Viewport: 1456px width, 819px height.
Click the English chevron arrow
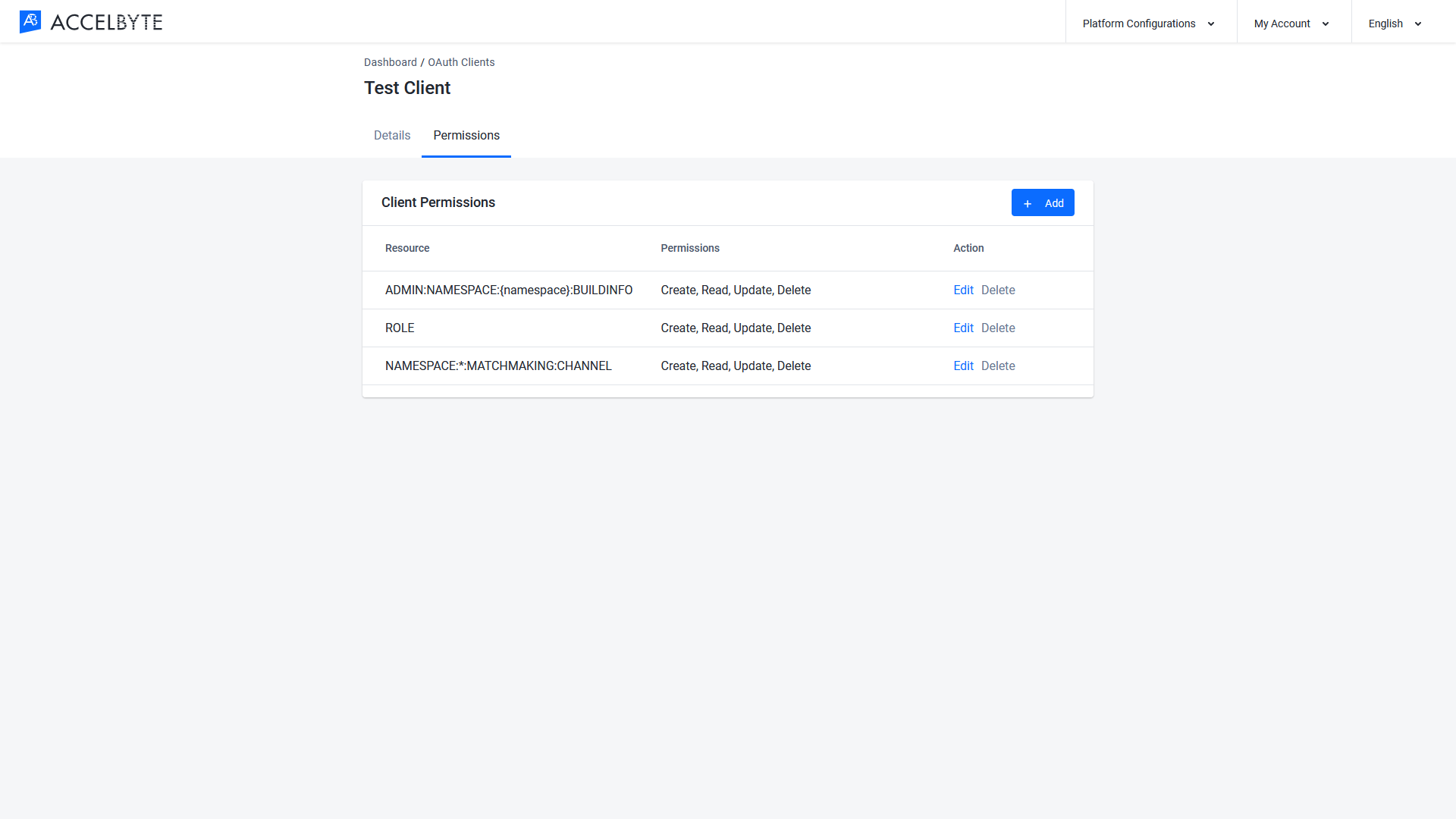[1418, 24]
